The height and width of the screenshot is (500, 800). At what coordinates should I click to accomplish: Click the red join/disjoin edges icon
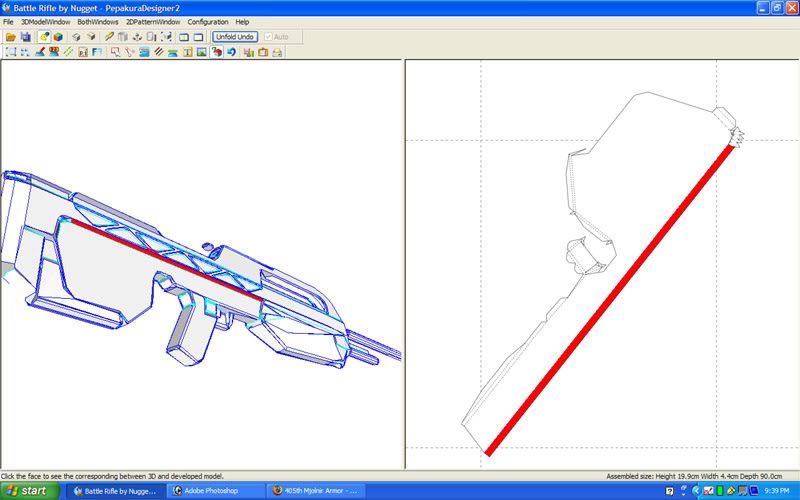130,52
